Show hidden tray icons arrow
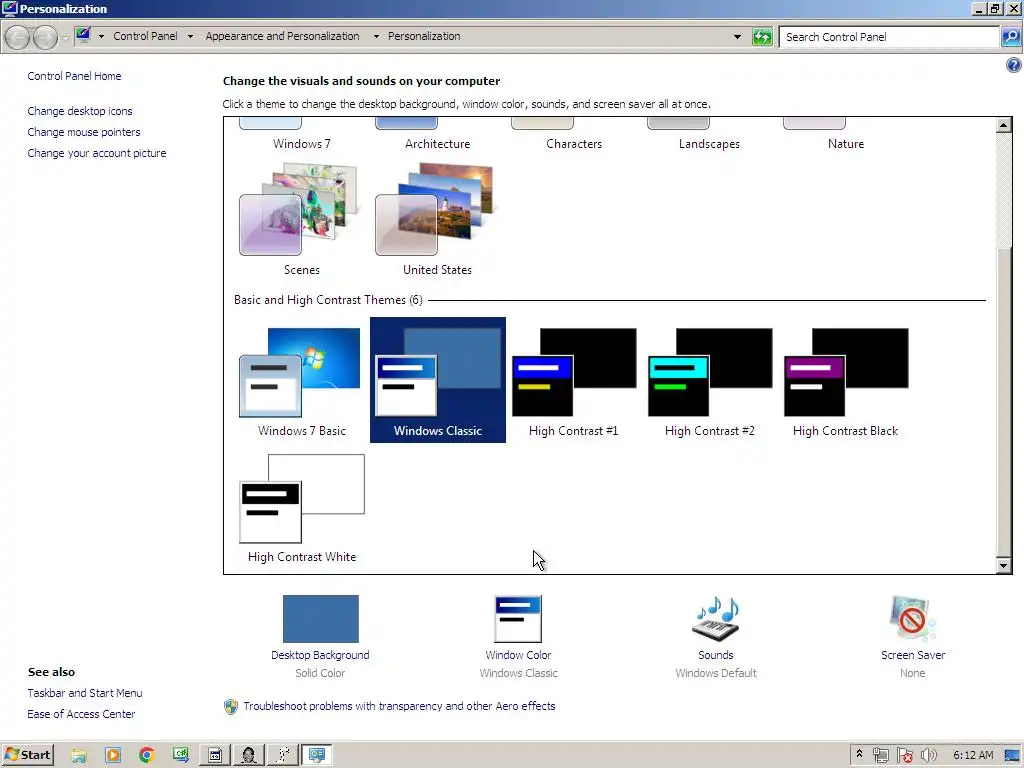 [x=859, y=754]
